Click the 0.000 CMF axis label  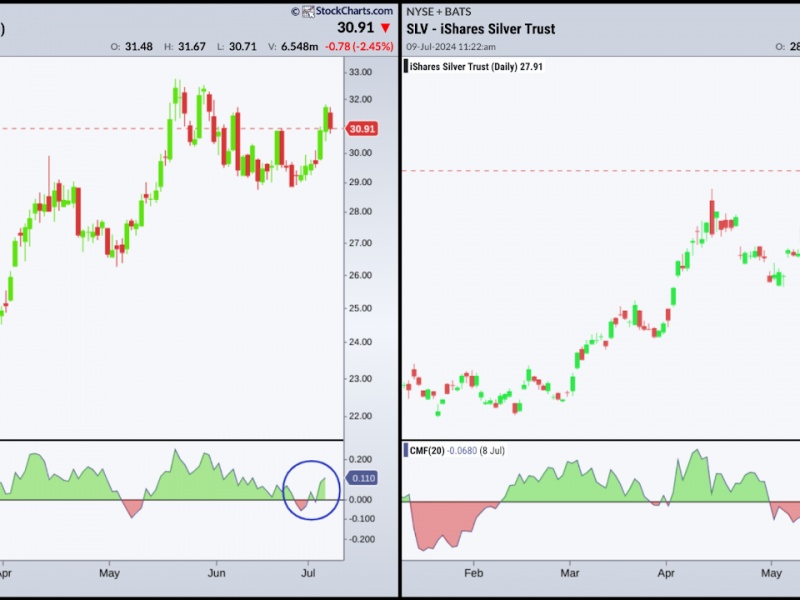click(360, 500)
